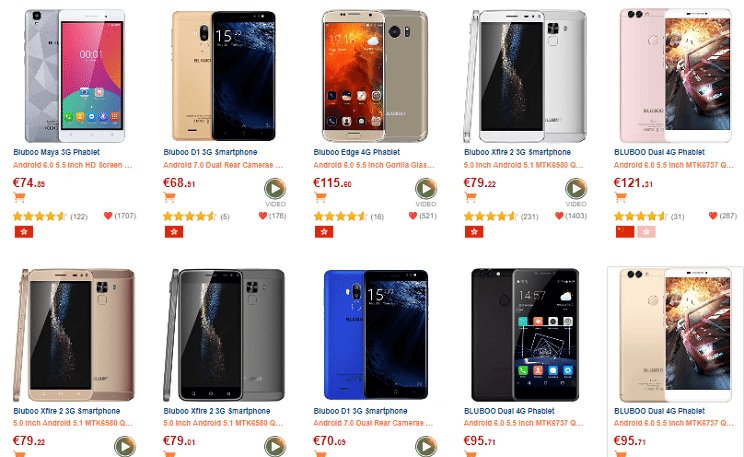The height and width of the screenshot is (457, 744).
Task: Open Android 7.0 Dual Rear Cameras description under €68.51 D1
Action: tap(223, 165)
